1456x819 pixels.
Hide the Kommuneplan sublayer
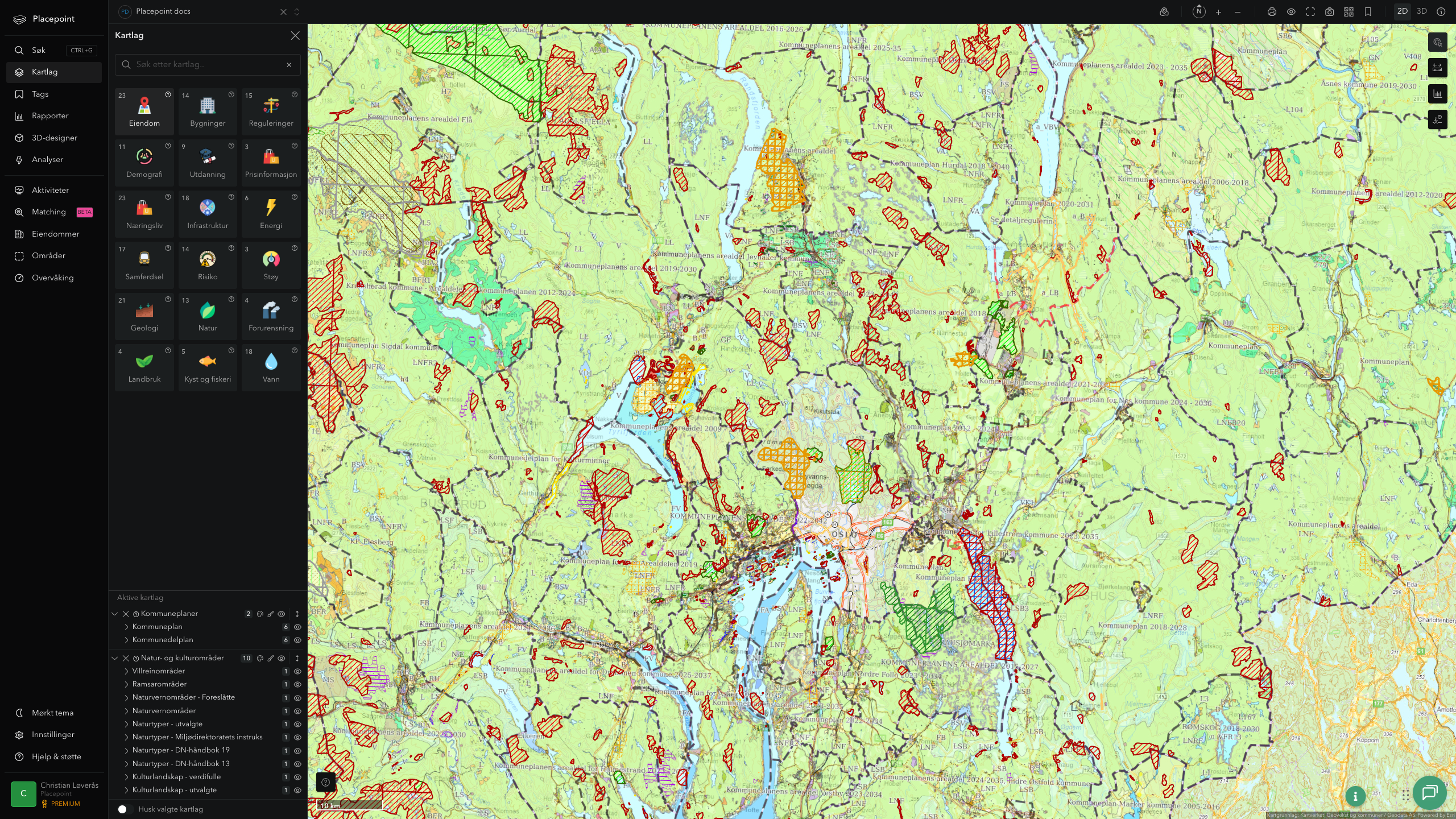click(297, 627)
